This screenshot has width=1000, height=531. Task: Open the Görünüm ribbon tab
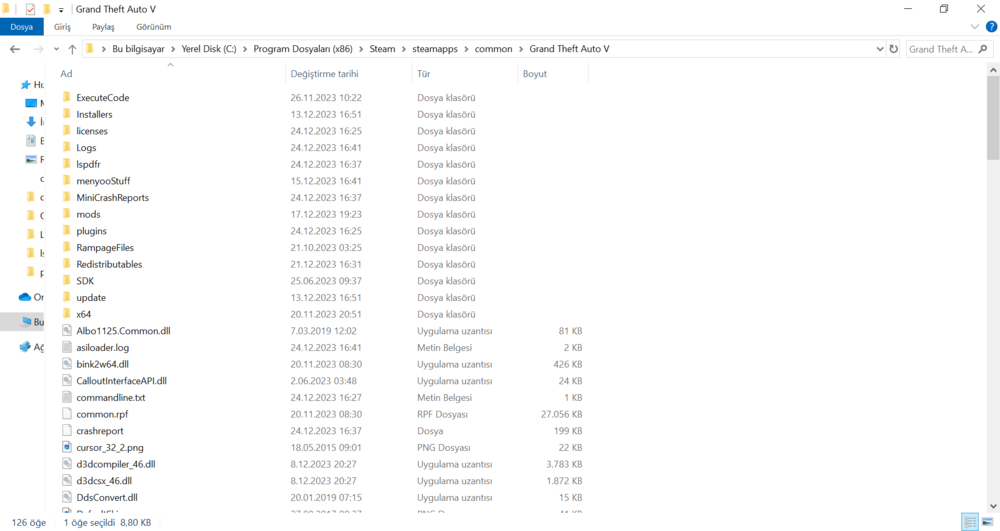(154, 27)
